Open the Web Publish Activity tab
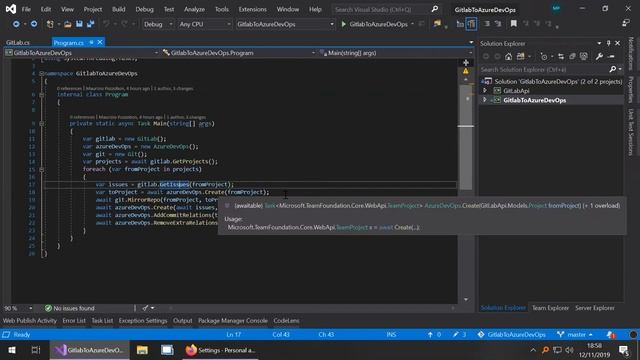The image size is (640, 360). [30, 320]
